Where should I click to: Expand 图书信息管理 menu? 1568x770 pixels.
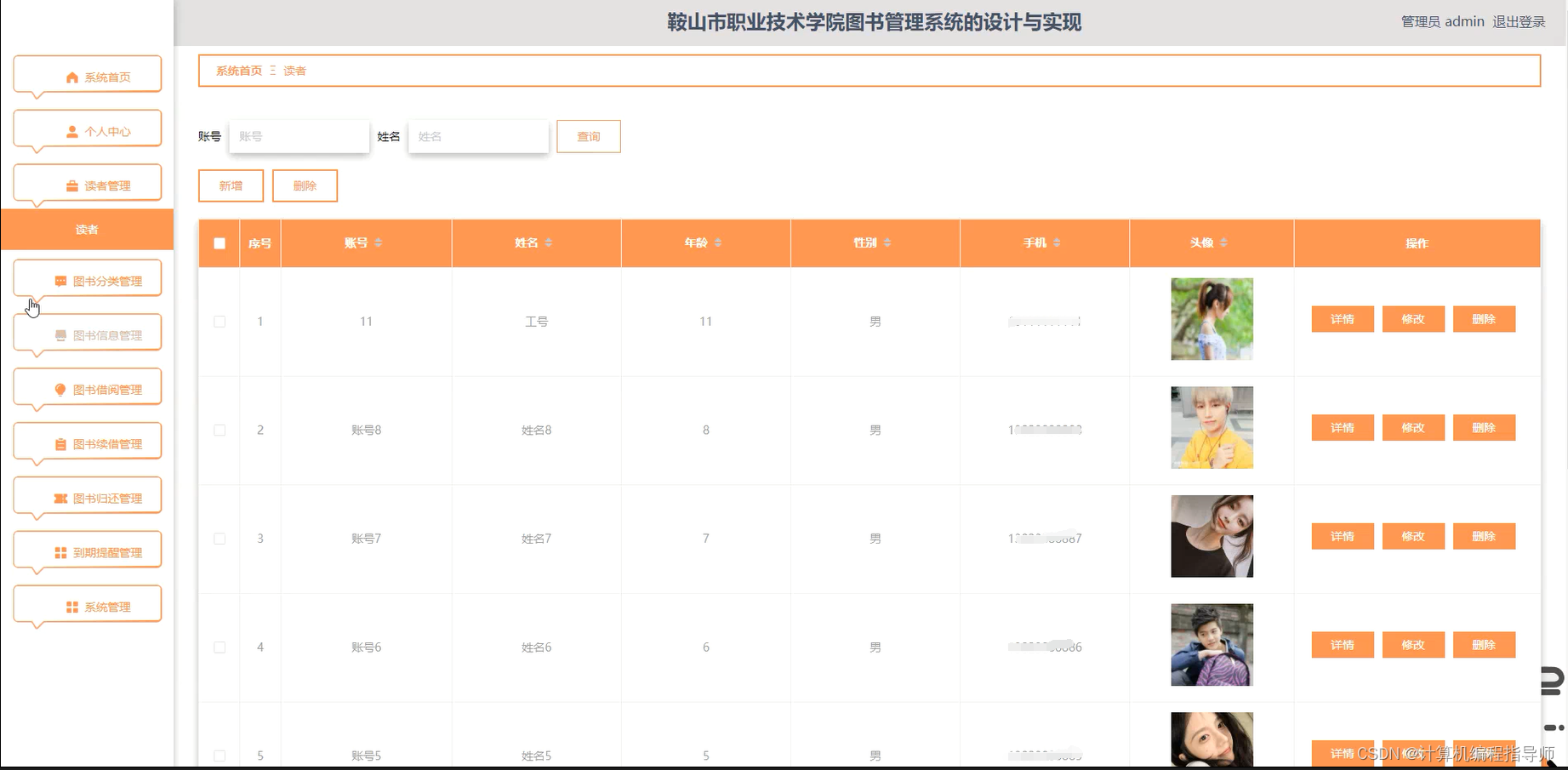[x=88, y=335]
